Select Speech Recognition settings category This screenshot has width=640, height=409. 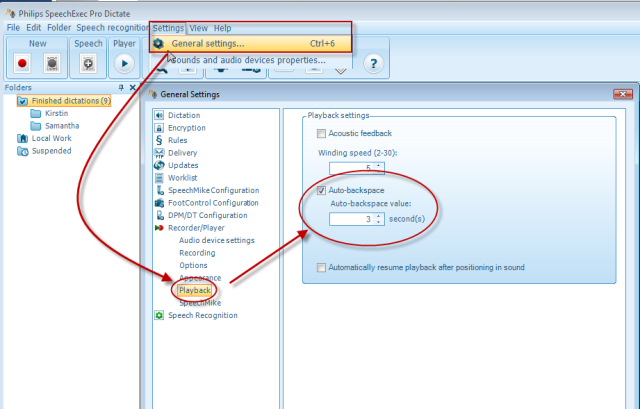pos(202,316)
